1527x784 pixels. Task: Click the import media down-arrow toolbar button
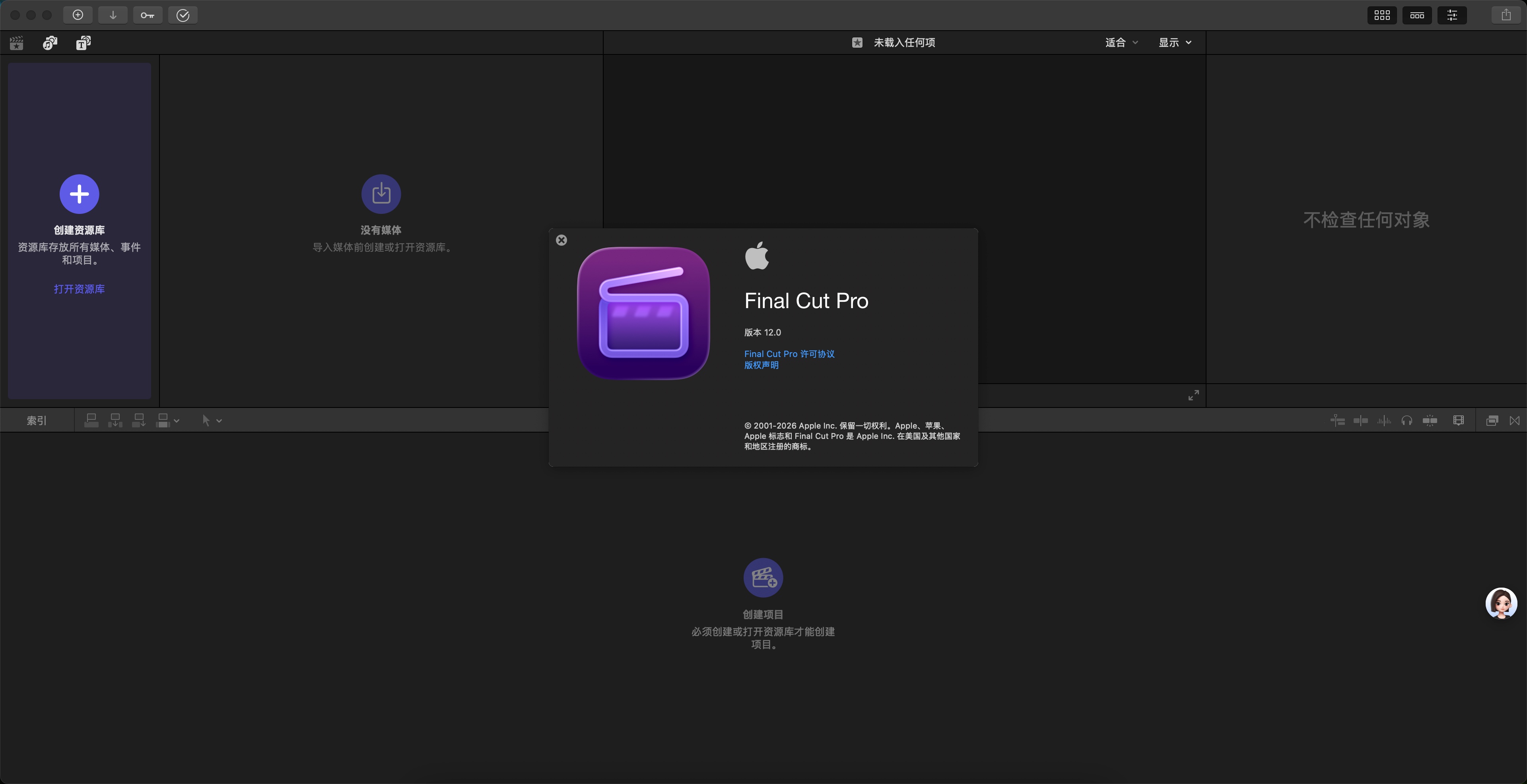coord(113,16)
